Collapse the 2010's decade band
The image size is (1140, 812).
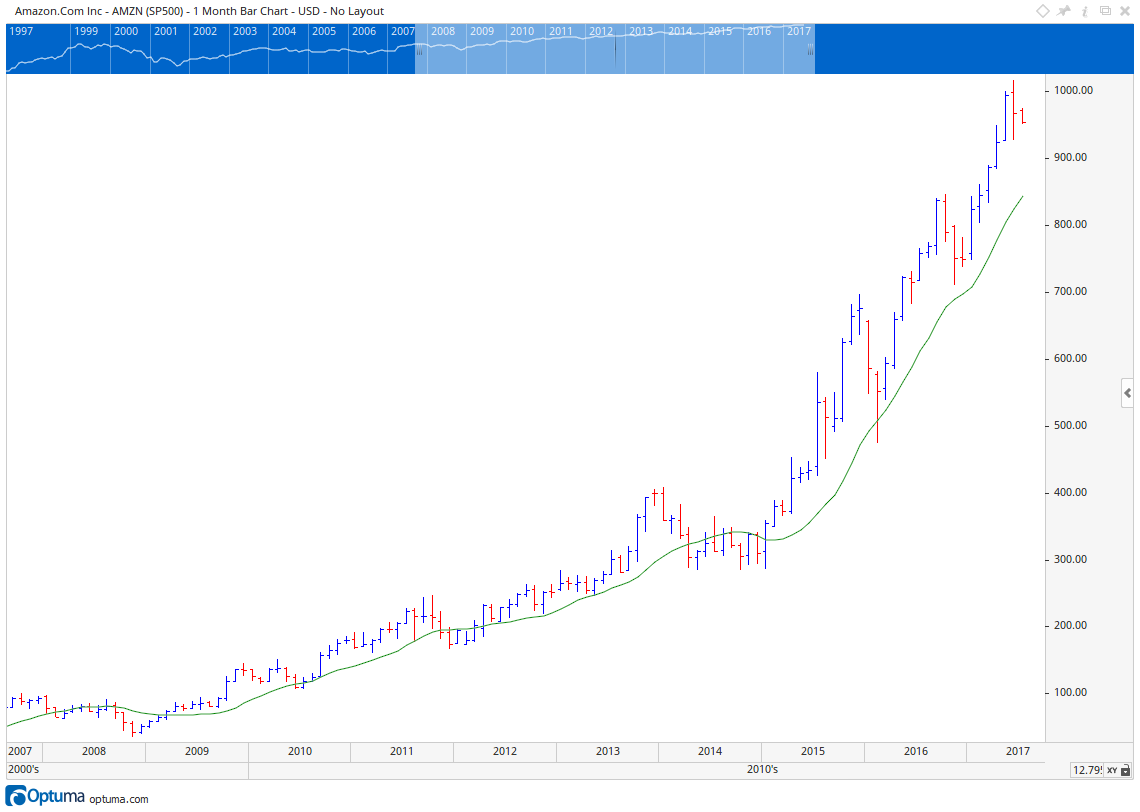pos(763,769)
